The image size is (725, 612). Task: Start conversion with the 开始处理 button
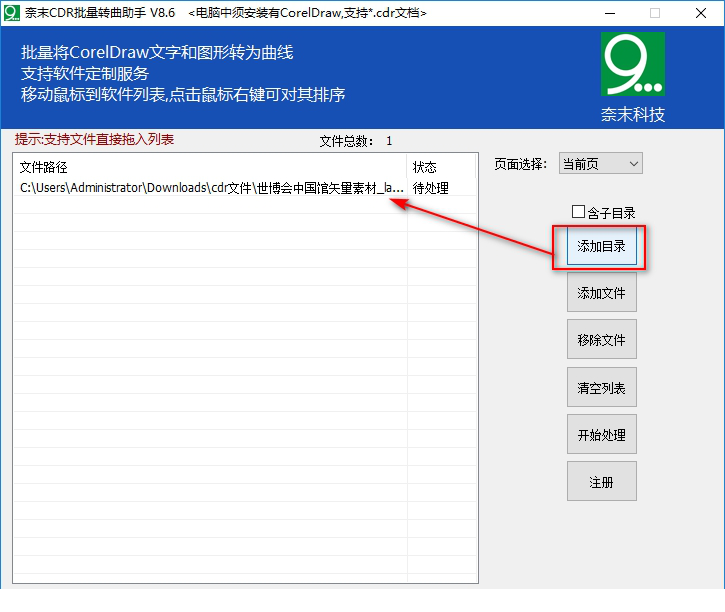tap(601, 435)
